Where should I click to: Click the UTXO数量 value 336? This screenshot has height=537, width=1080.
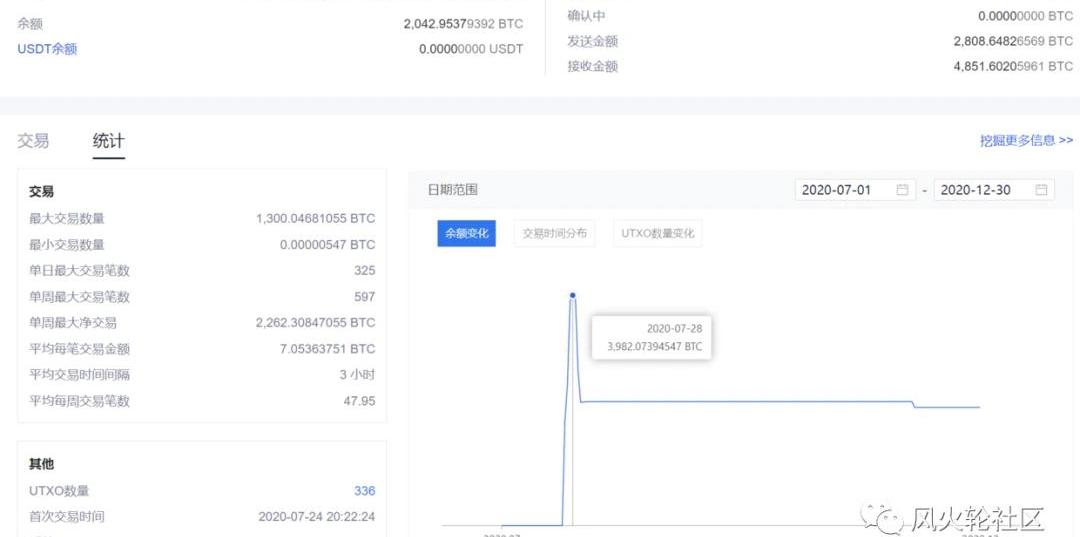(x=364, y=491)
